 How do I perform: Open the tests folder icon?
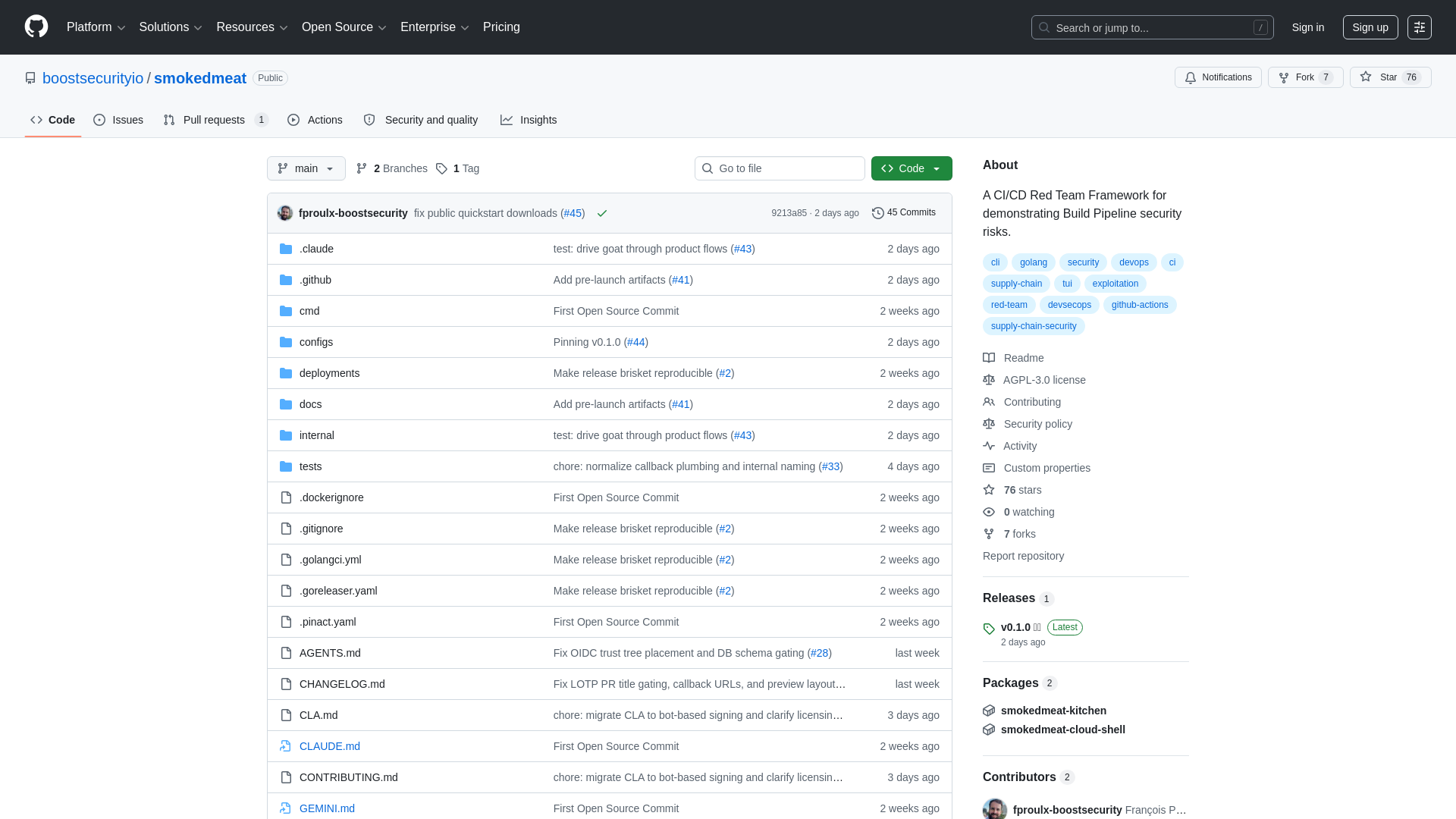286,466
